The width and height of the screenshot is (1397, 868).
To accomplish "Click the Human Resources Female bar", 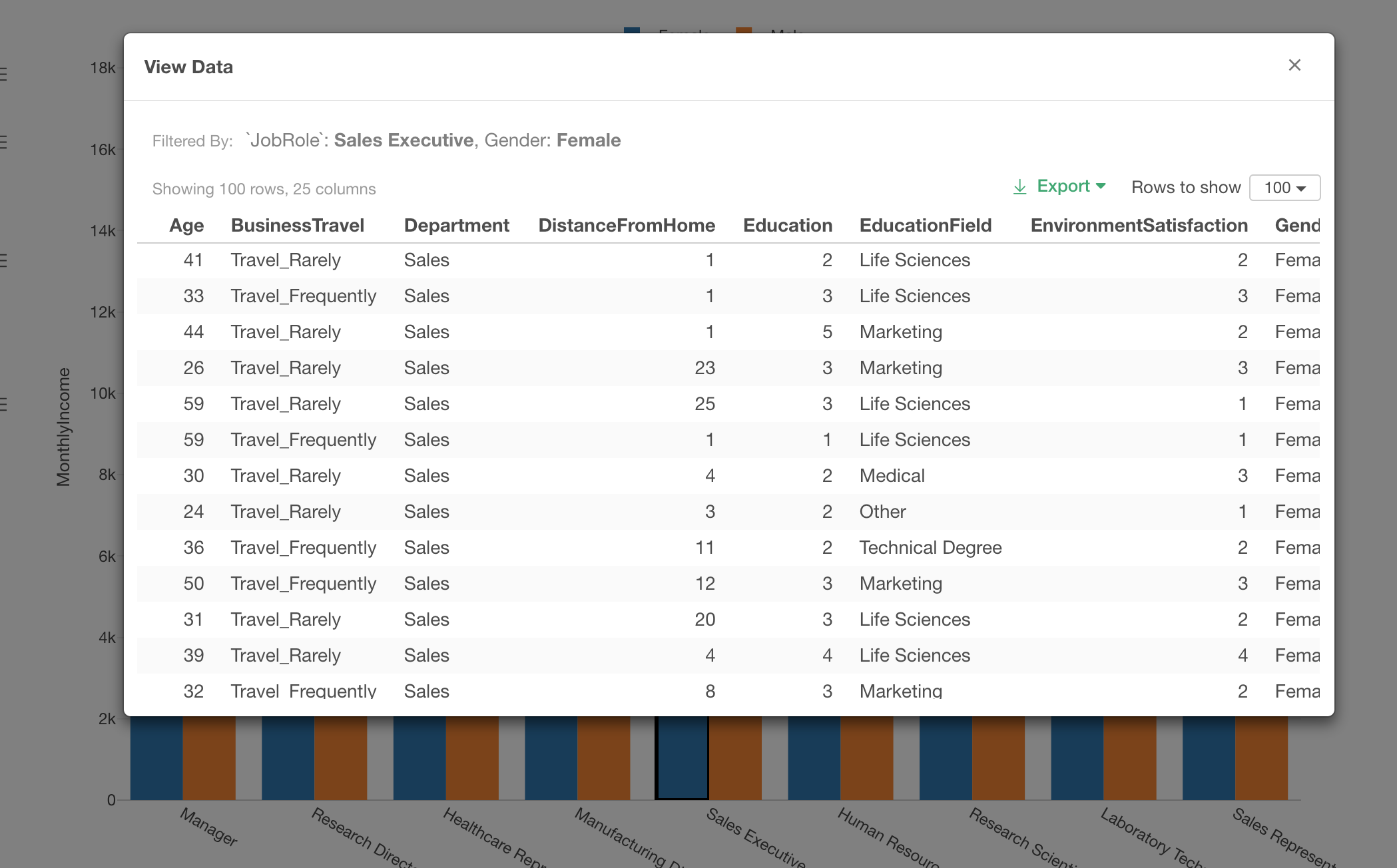I will pos(814,758).
